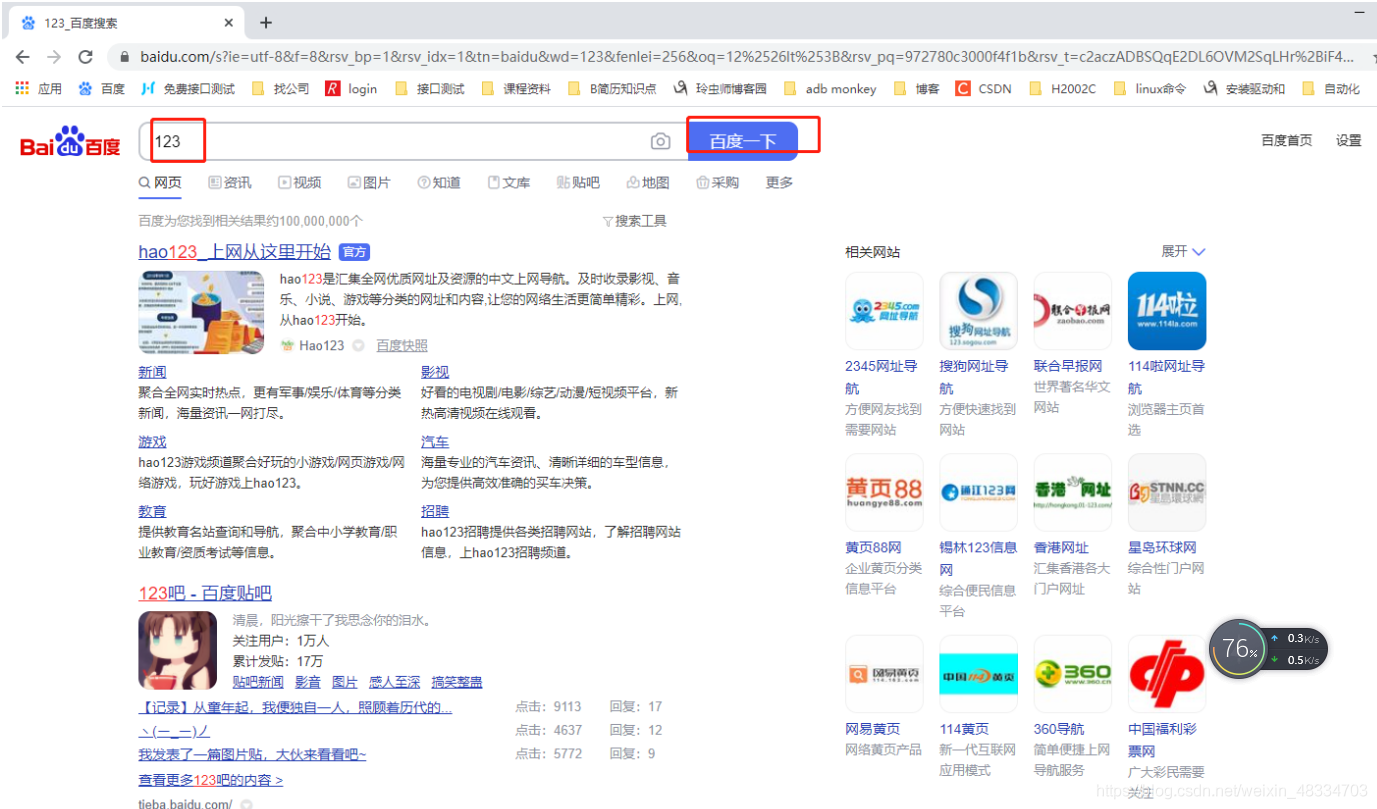This screenshot has width=1377, height=809.
Task: Switch to the 资讯 tab
Action: click(230, 182)
